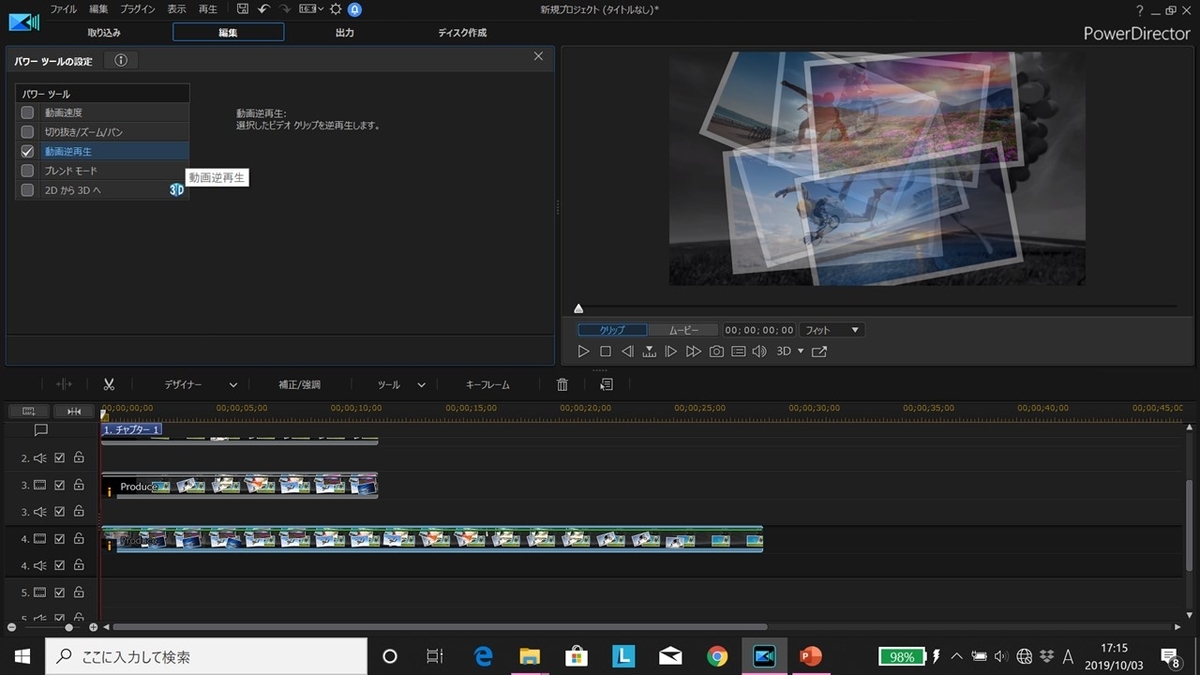Open the 3D mode dropdown arrow
The width and height of the screenshot is (1200, 675).
click(x=801, y=351)
